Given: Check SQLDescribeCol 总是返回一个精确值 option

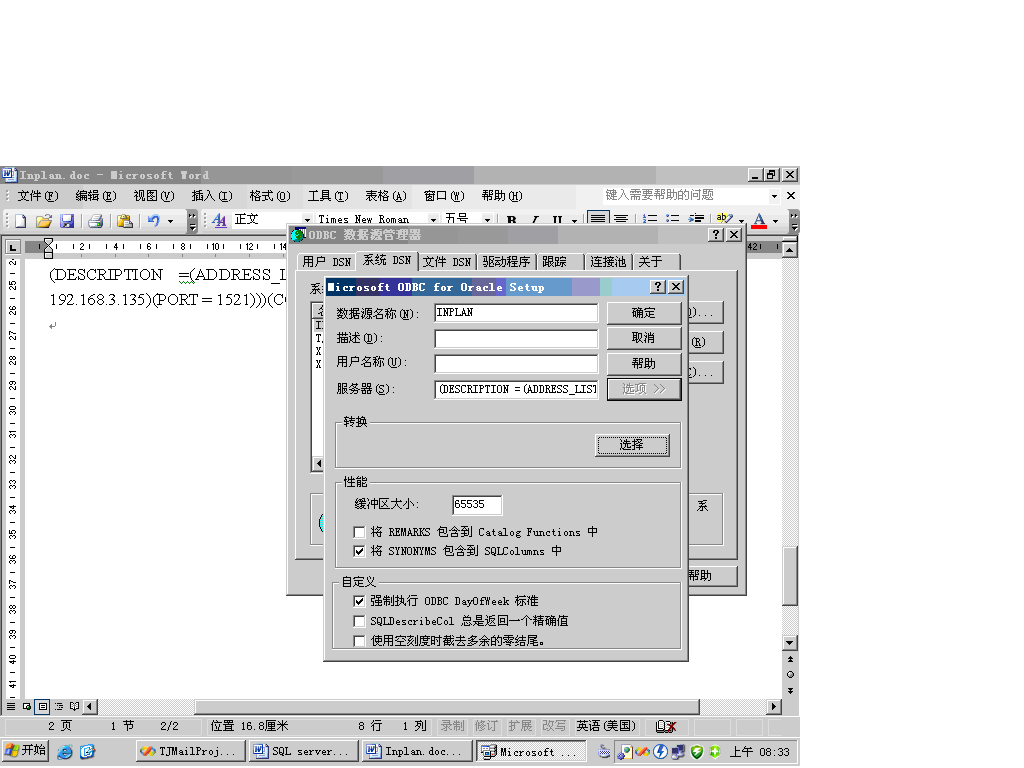Looking at the screenshot, I should (x=359, y=620).
